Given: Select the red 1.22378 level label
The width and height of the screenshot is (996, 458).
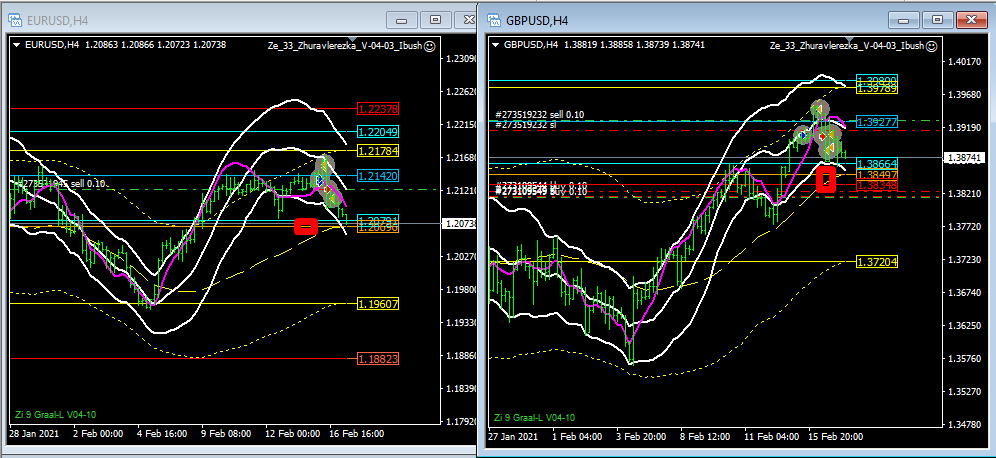Looking at the screenshot, I should 378,109.
